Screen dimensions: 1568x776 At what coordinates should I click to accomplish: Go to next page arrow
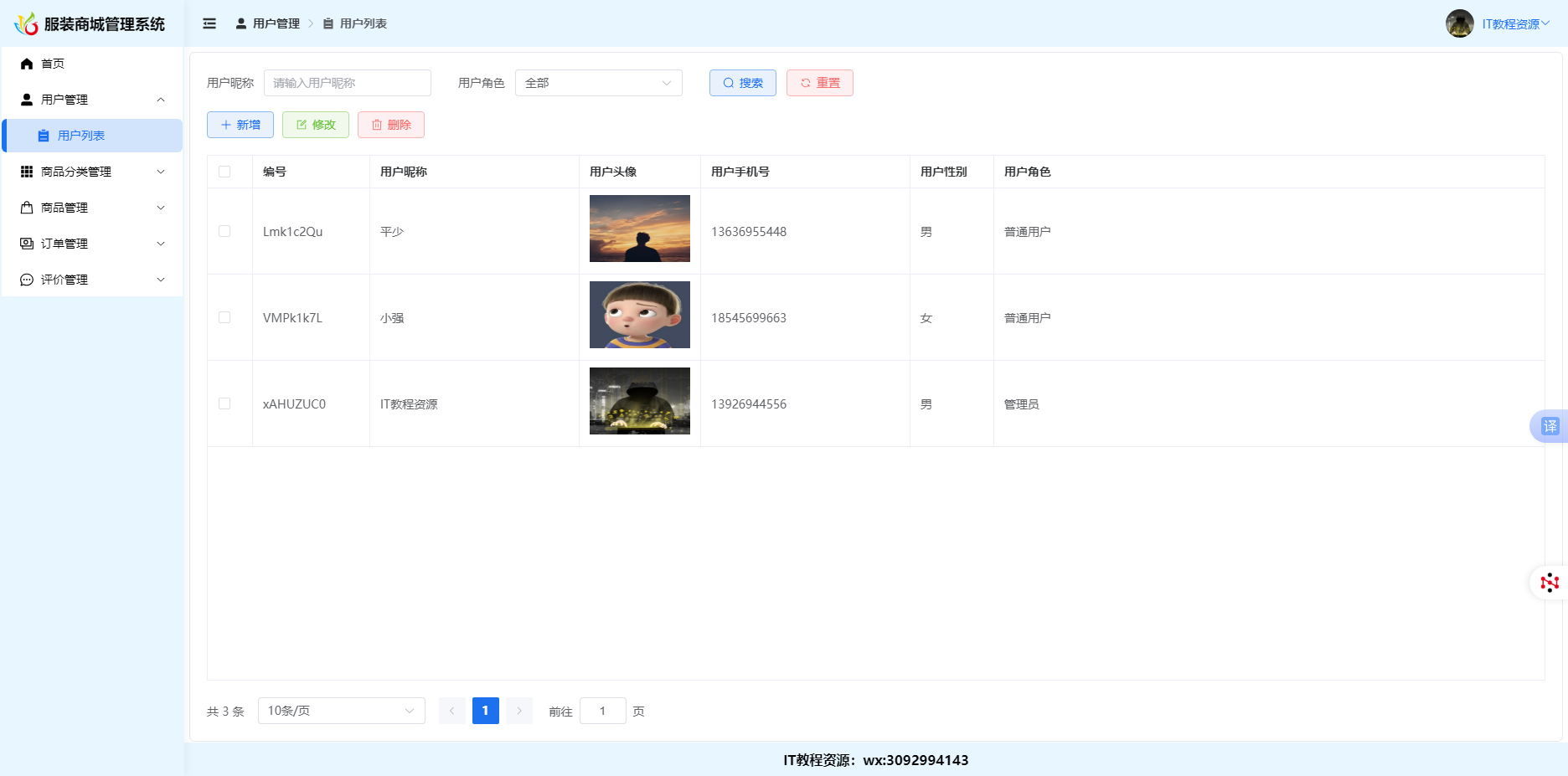(519, 711)
